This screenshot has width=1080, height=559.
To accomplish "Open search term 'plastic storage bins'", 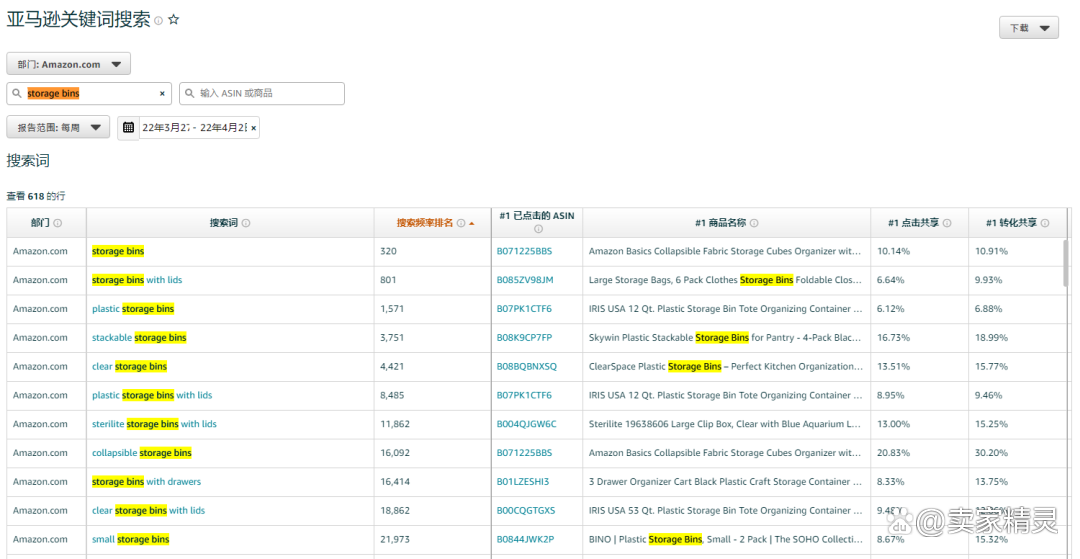I will 133,309.
